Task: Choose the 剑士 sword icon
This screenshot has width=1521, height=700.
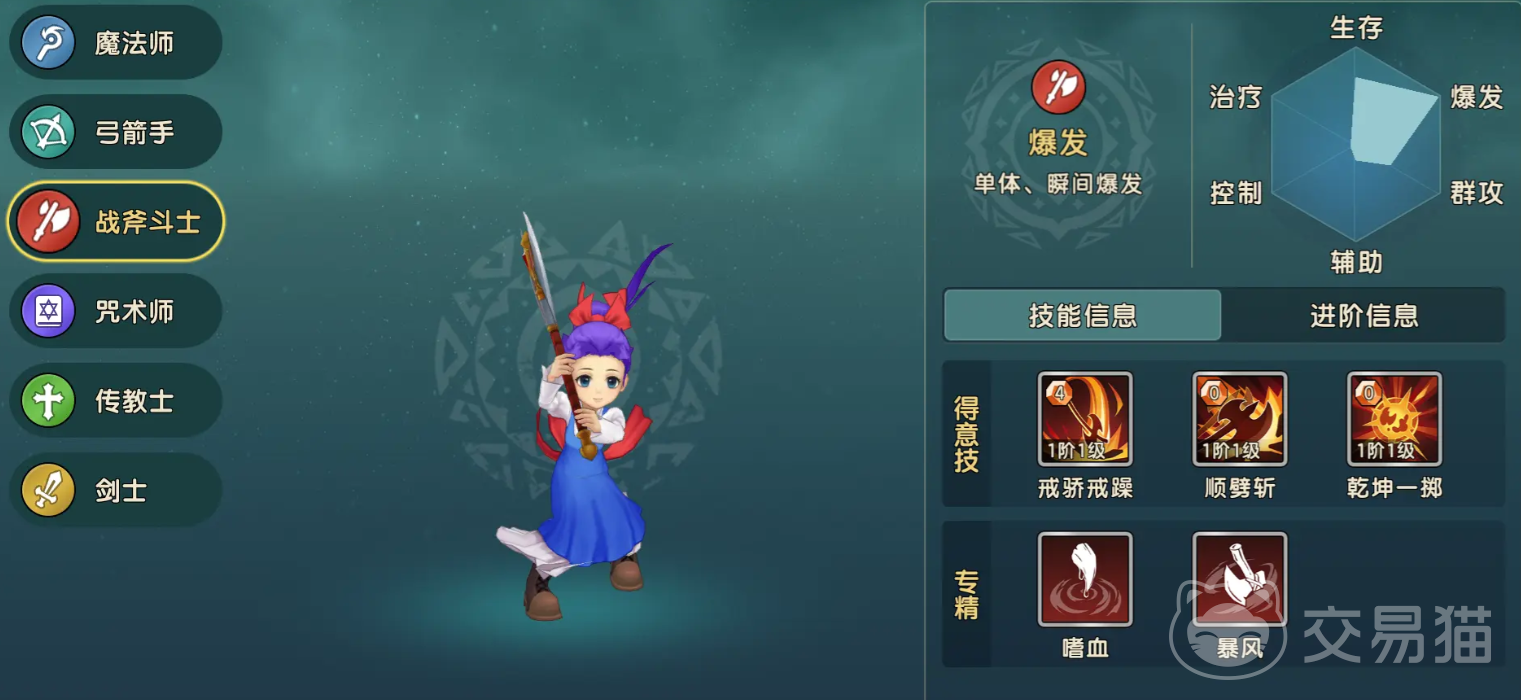Action: (48, 490)
